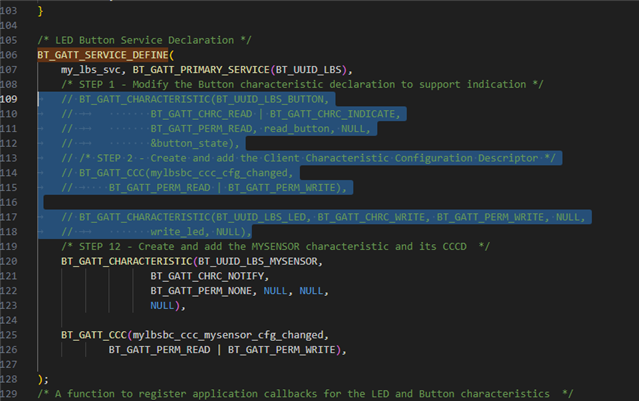Click the STEP 1 comment on line 108
The height and width of the screenshot is (401, 639).
click(x=302, y=84)
